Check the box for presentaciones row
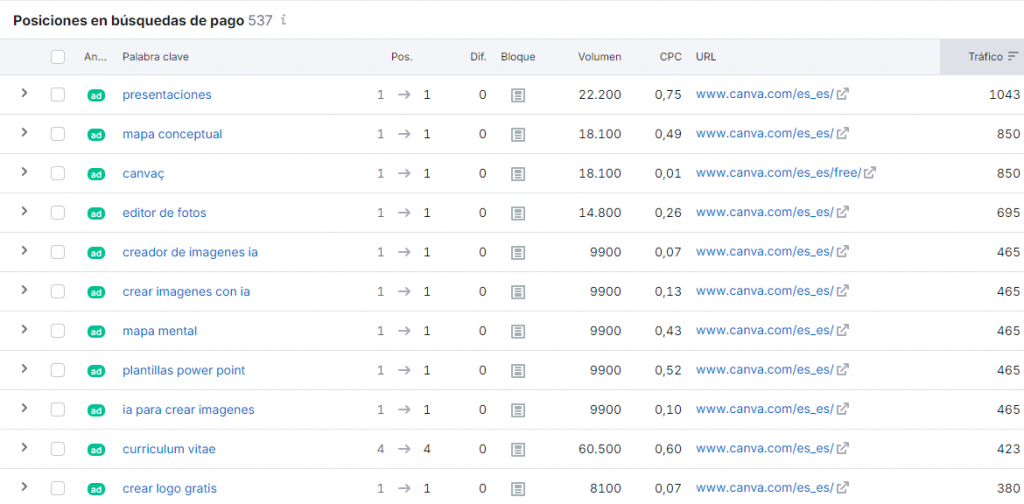This screenshot has height=504, width=1024. pos(58,95)
